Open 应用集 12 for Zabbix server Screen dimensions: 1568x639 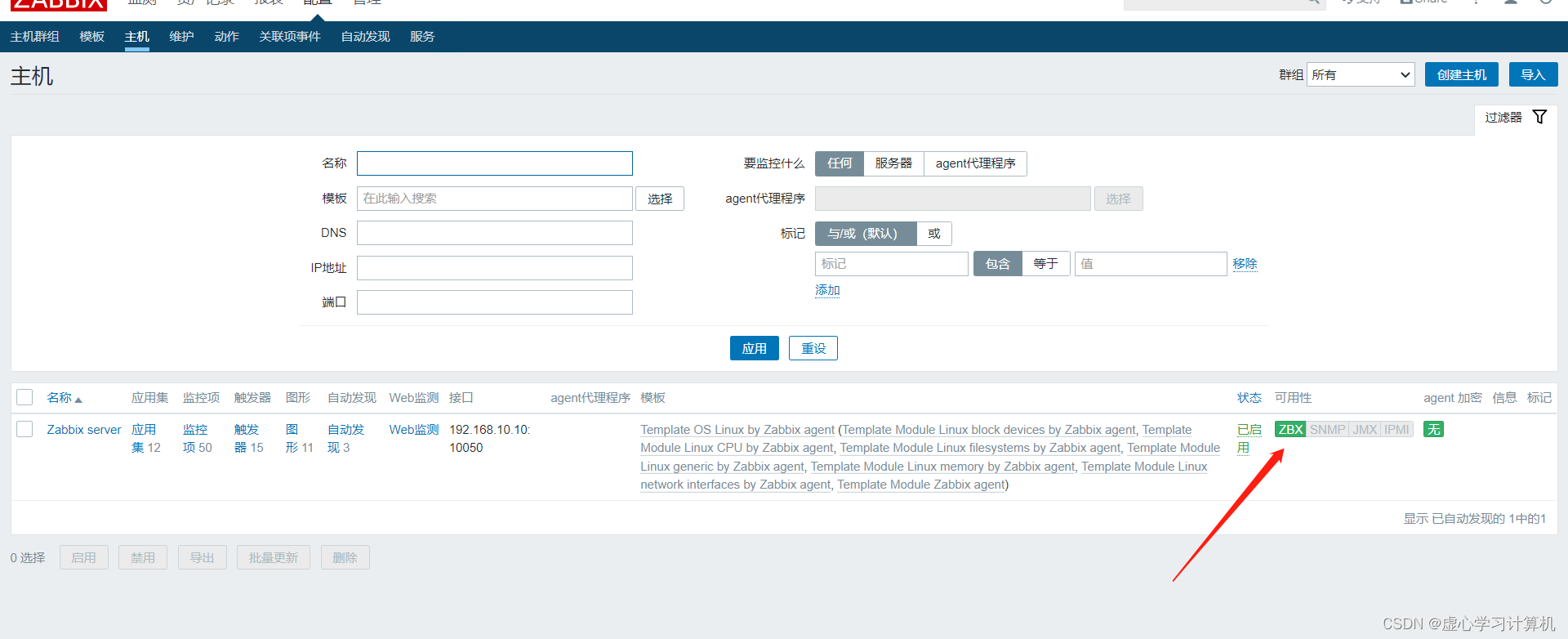[146, 439]
